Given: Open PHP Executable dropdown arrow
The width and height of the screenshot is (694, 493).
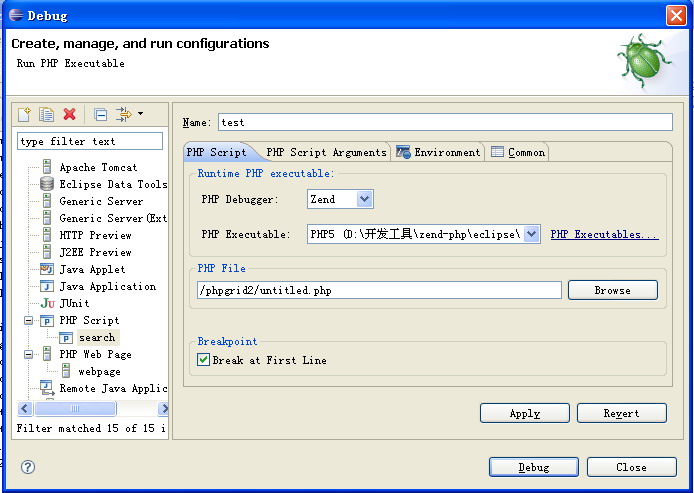Looking at the screenshot, I should click(532, 234).
